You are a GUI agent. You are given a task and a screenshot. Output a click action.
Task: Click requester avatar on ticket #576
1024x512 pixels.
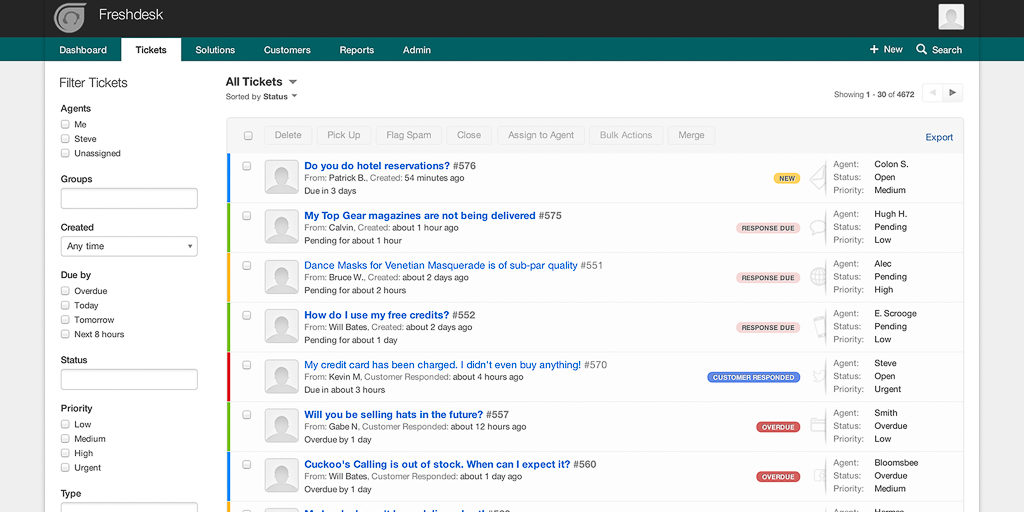click(281, 177)
